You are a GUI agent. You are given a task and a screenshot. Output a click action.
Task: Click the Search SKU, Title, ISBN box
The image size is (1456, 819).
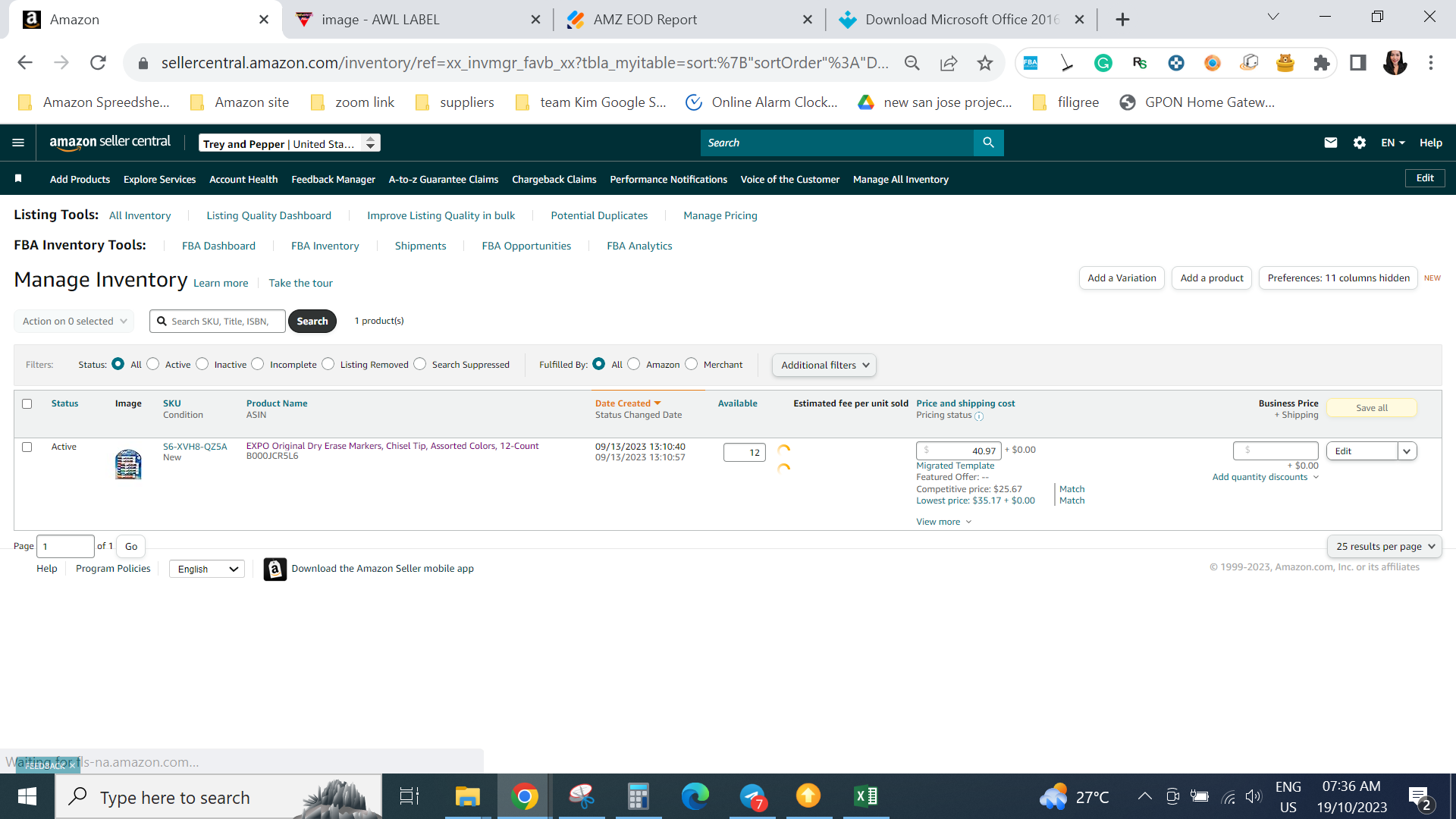click(x=218, y=322)
